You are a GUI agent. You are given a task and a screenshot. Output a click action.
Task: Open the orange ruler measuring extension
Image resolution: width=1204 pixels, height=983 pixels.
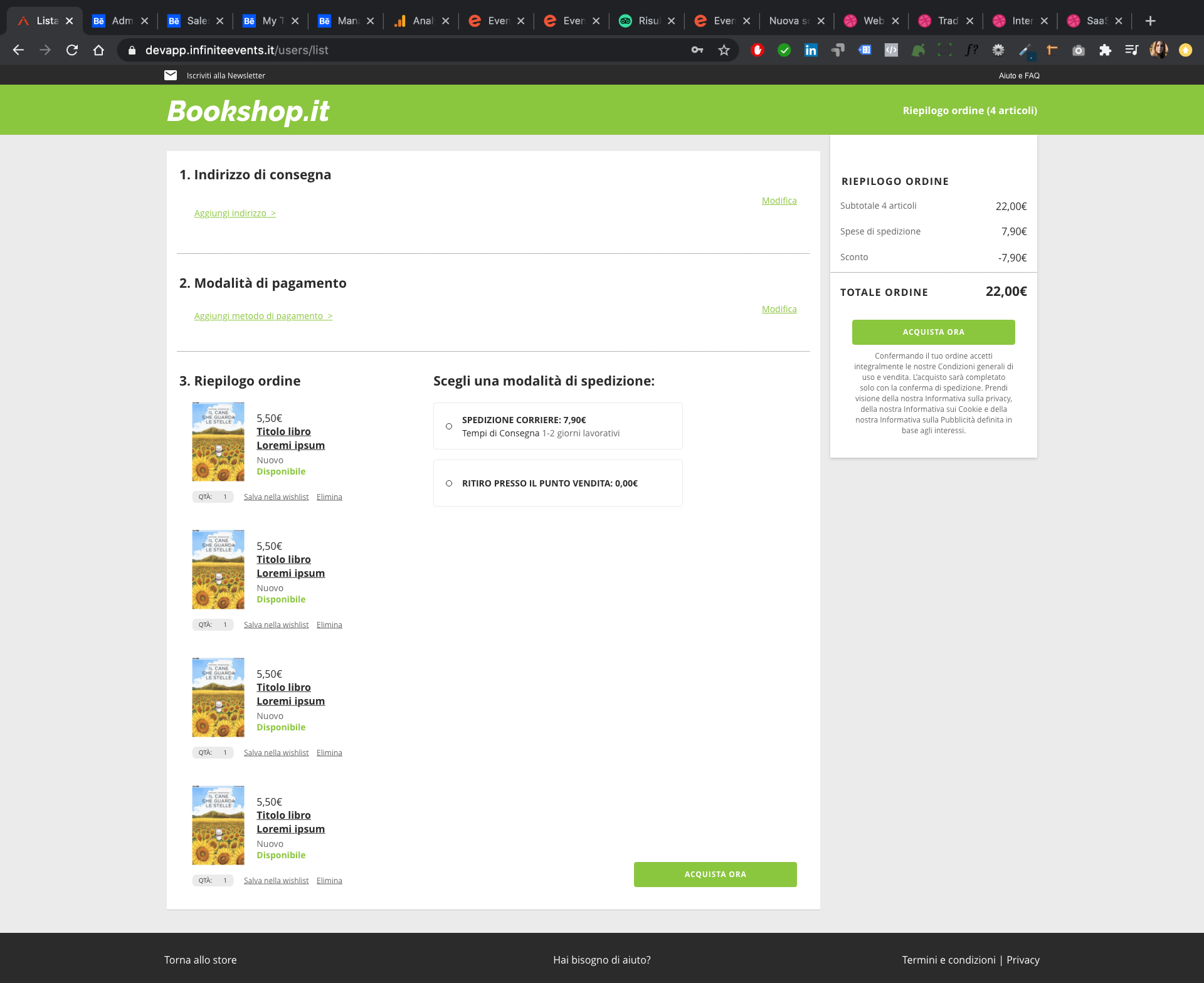pyautogui.click(x=1052, y=50)
